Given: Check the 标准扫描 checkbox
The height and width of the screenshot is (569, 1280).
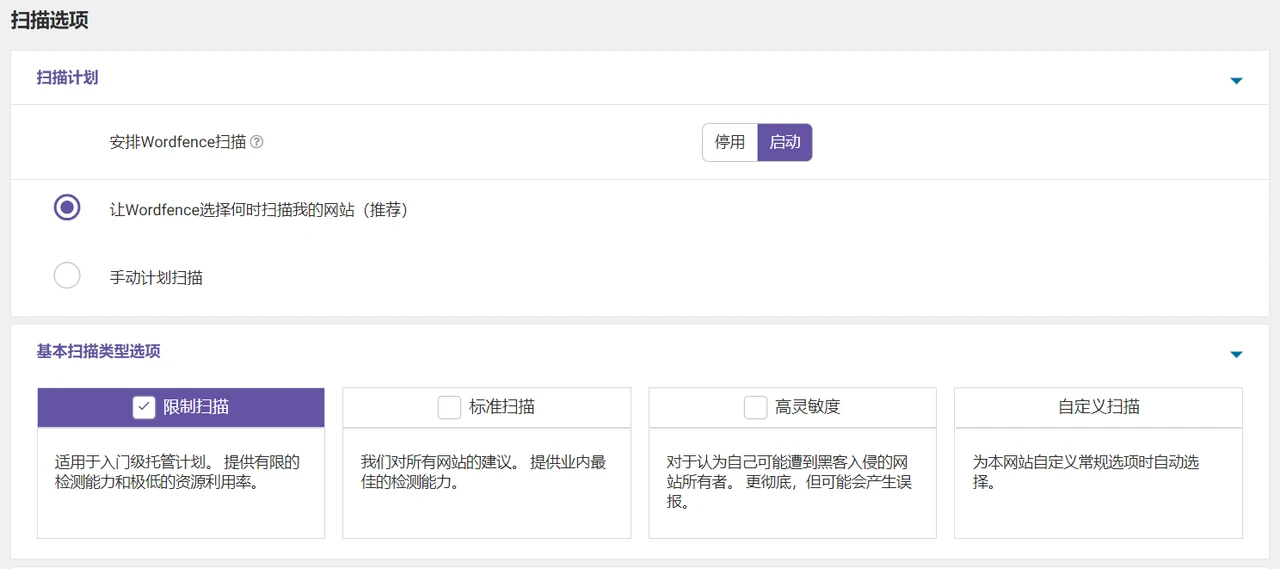Looking at the screenshot, I should [x=449, y=407].
